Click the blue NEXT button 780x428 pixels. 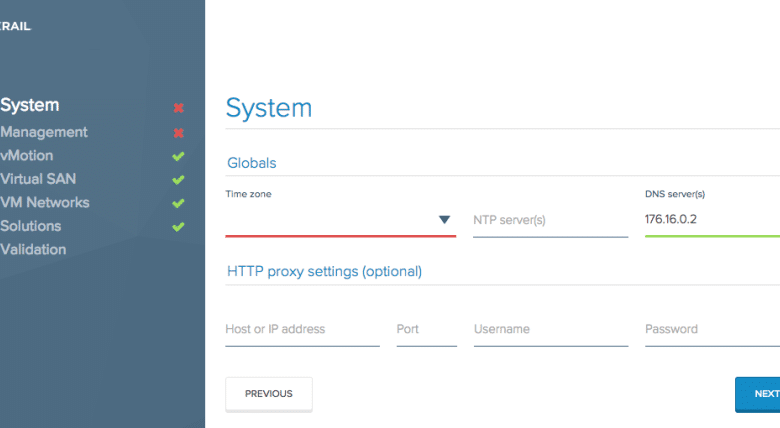click(x=758, y=394)
